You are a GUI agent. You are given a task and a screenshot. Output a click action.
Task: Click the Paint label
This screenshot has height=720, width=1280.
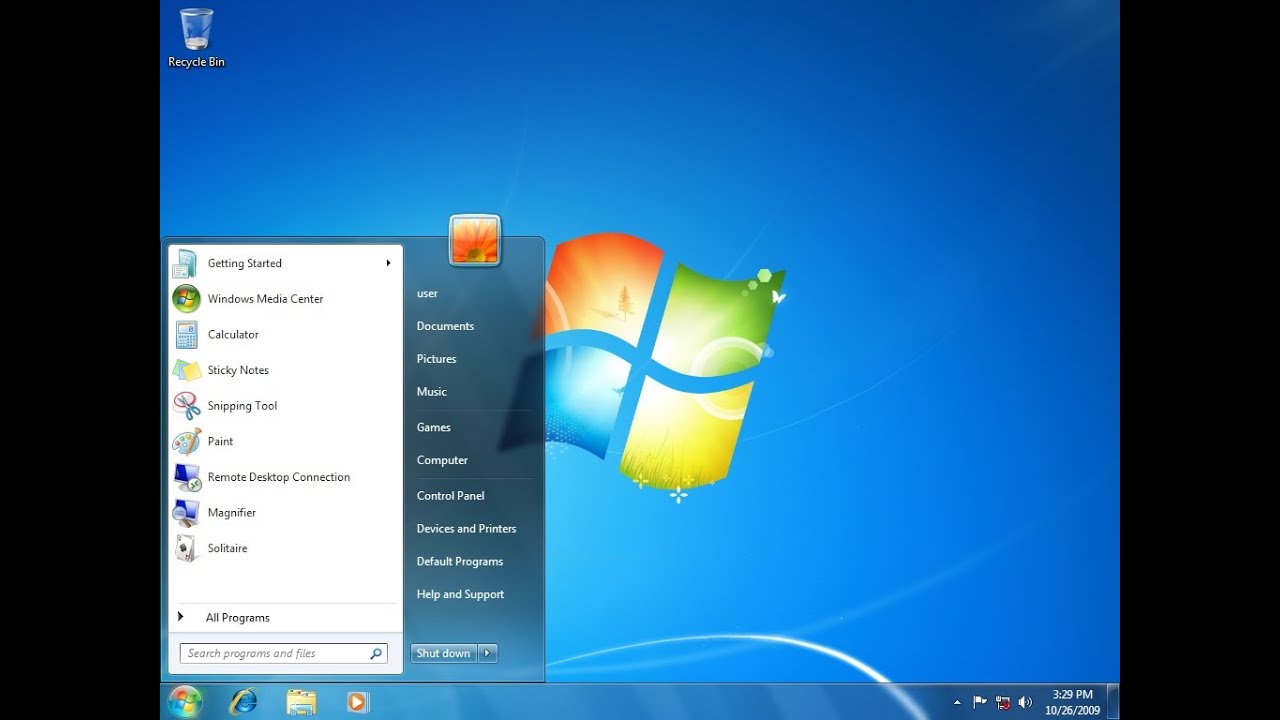coord(220,441)
